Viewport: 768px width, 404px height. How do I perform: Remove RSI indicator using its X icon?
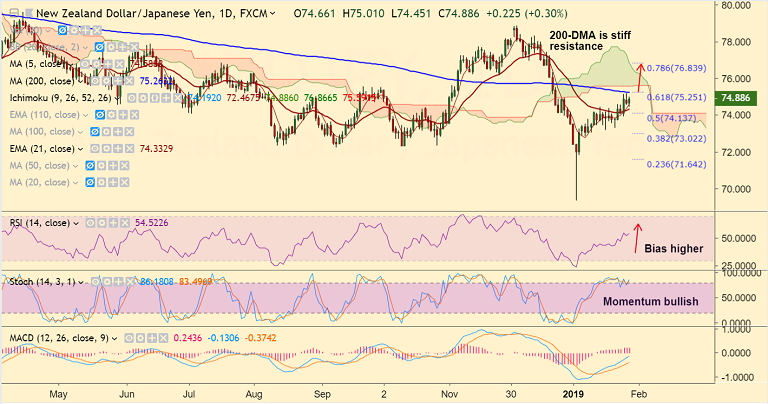click(x=124, y=223)
